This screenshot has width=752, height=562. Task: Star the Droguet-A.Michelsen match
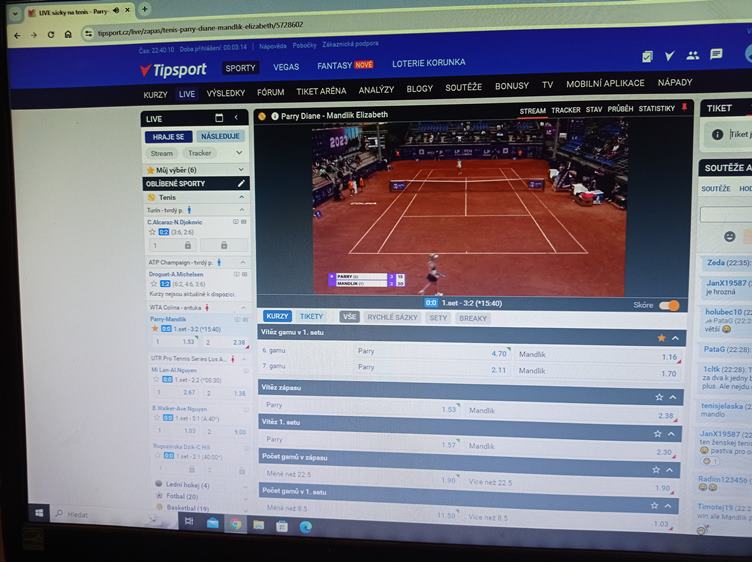pos(154,283)
